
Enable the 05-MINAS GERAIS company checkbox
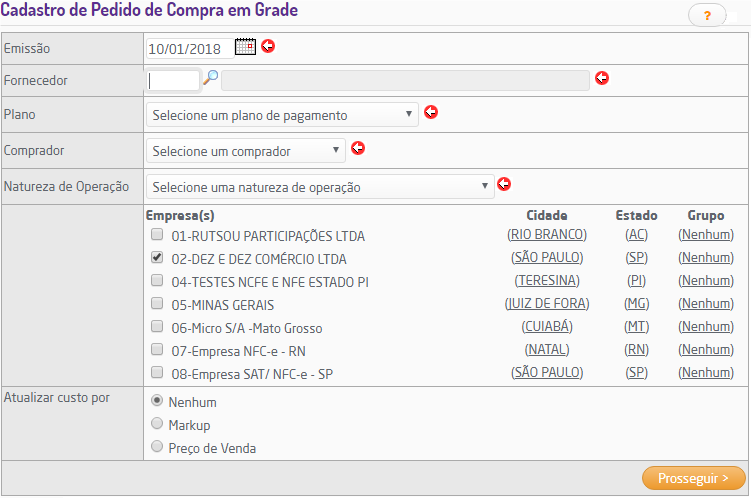(x=157, y=304)
